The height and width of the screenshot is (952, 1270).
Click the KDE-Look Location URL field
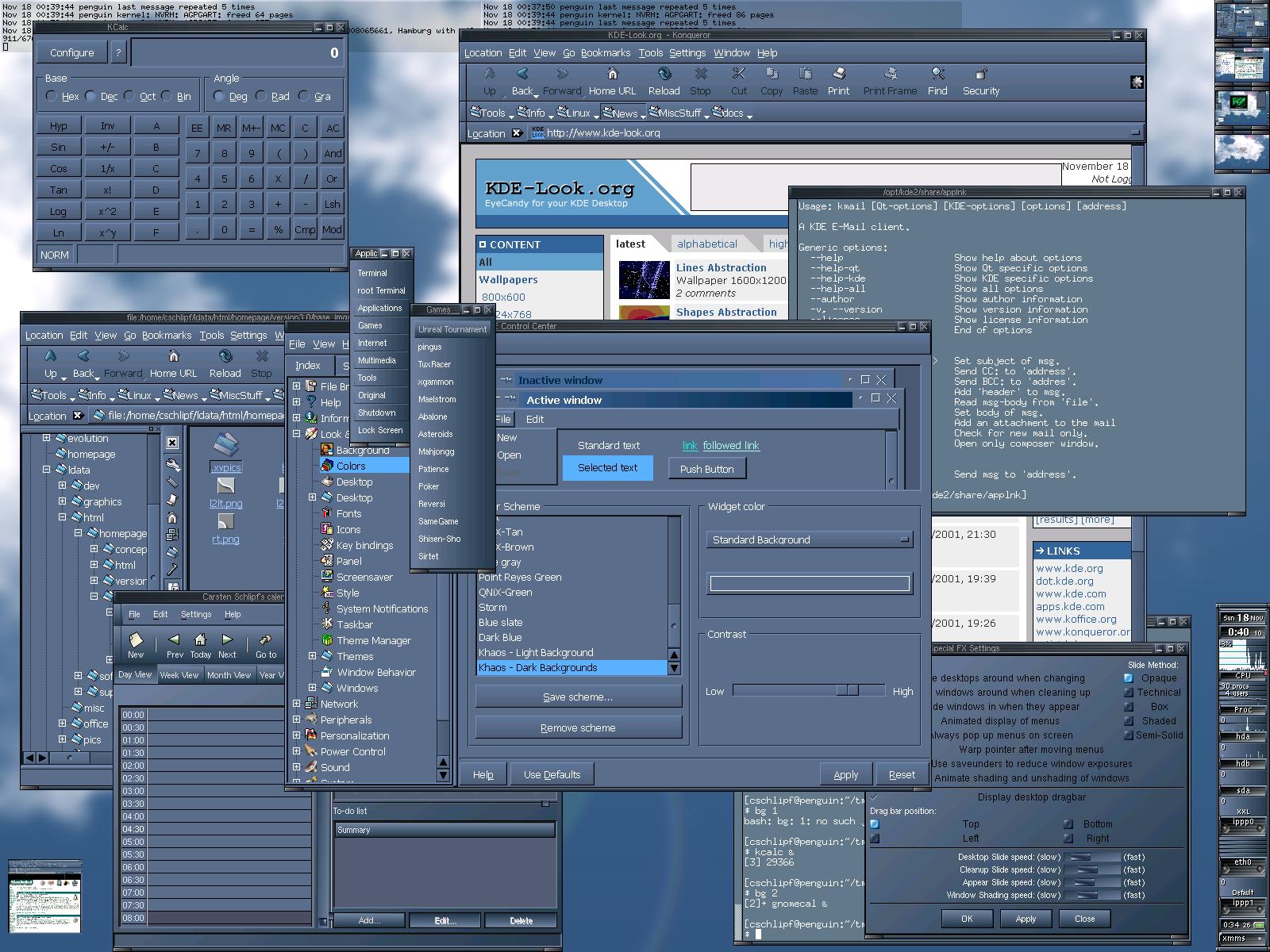point(833,132)
